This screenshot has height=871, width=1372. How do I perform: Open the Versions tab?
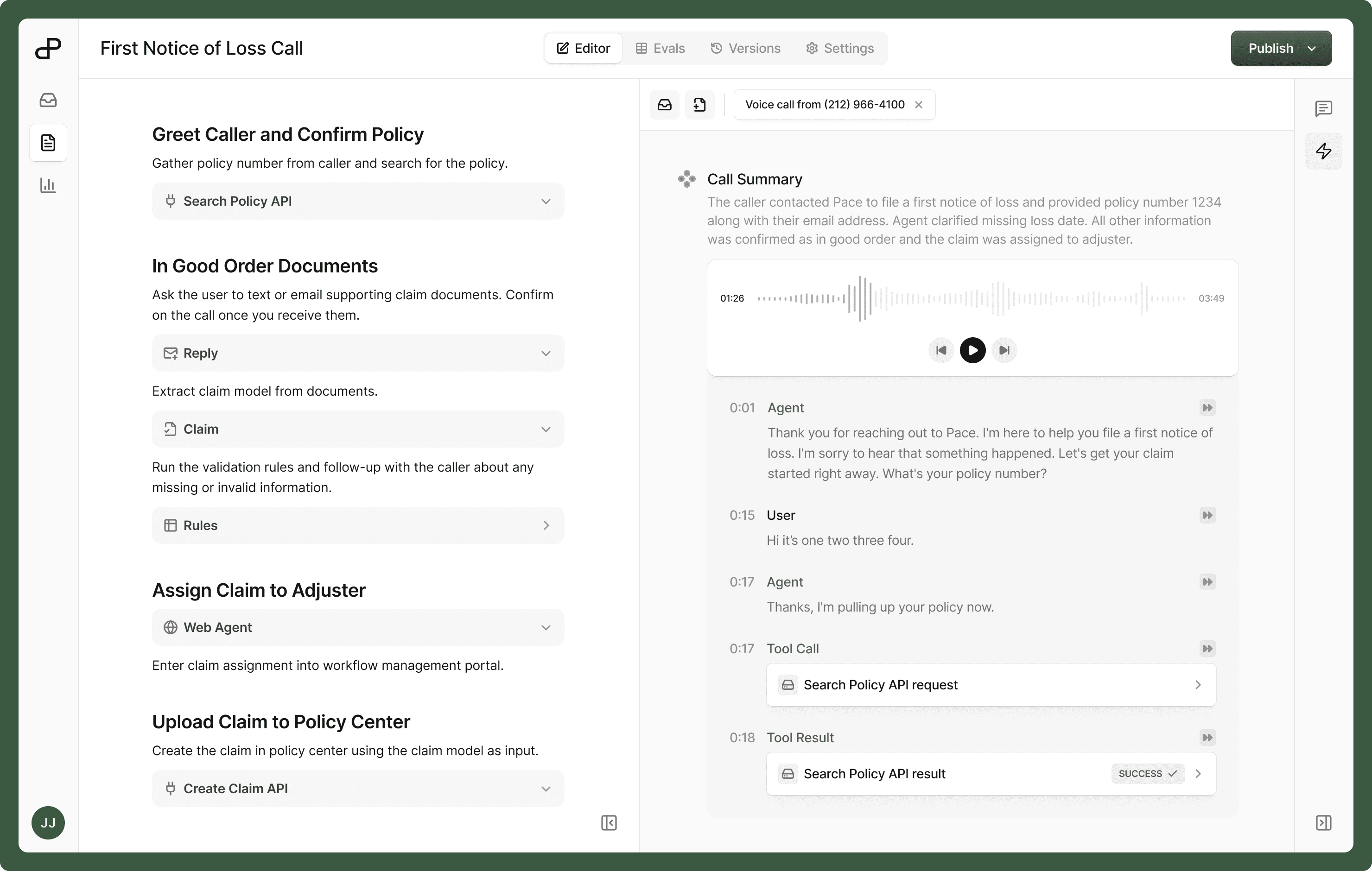pos(745,49)
